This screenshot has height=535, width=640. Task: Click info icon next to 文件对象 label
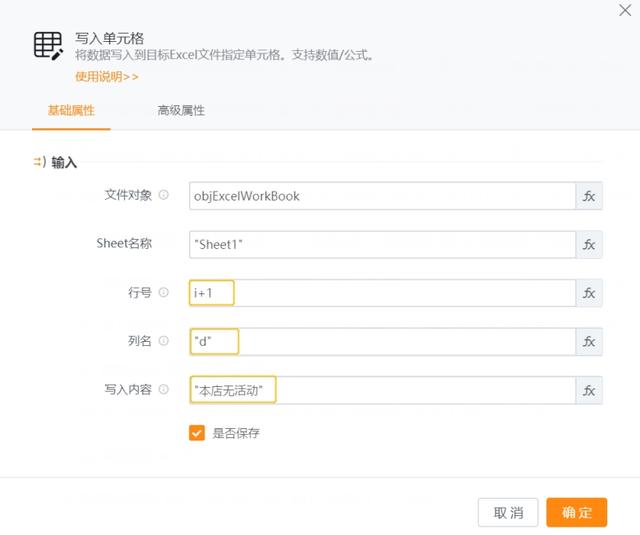tap(164, 196)
